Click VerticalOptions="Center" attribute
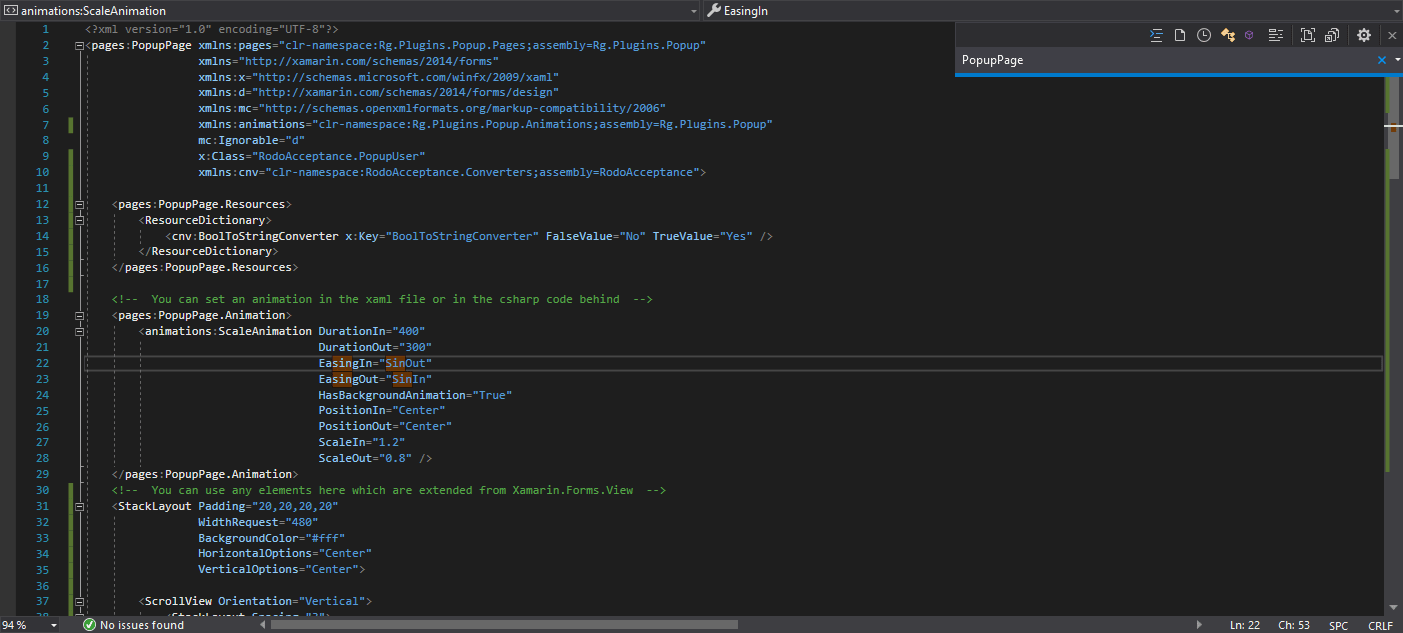This screenshot has height=633, width=1403. [278, 569]
